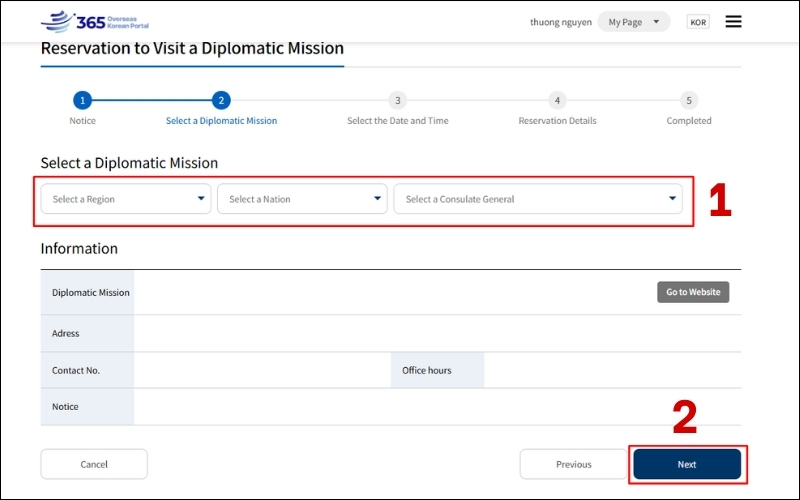Click the 365 Overseas Korean Portal logo
The height and width of the screenshot is (500, 800).
95,22
